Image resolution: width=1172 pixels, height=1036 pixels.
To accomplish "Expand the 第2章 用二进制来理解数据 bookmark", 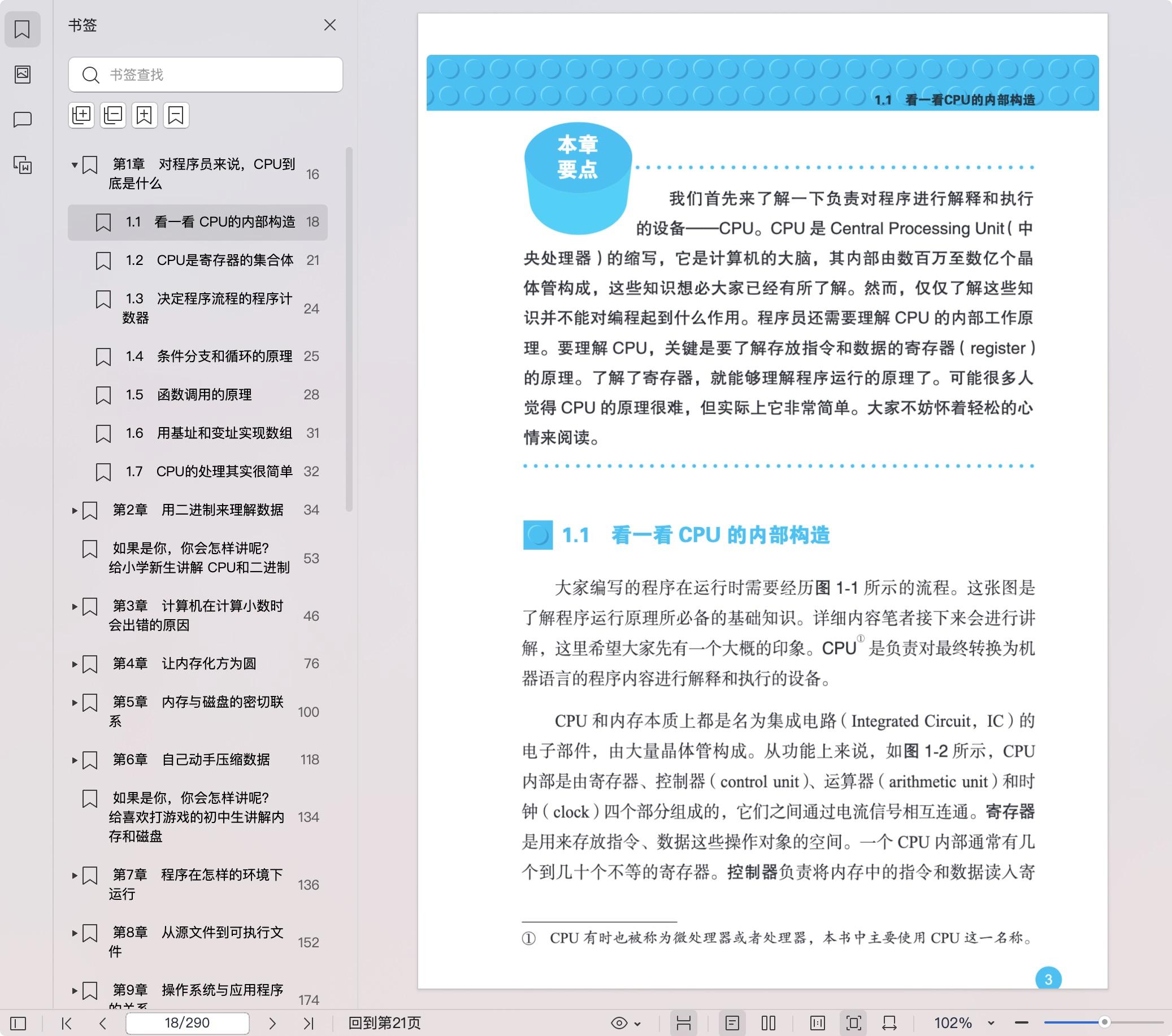I will pos(75,510).
